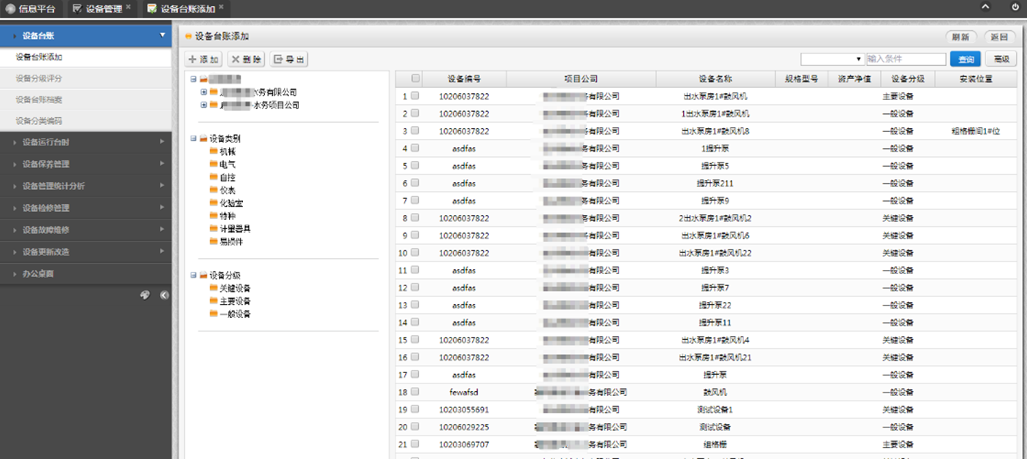
Task: Open 高级 advanced search
Action: pos(1001,59)
